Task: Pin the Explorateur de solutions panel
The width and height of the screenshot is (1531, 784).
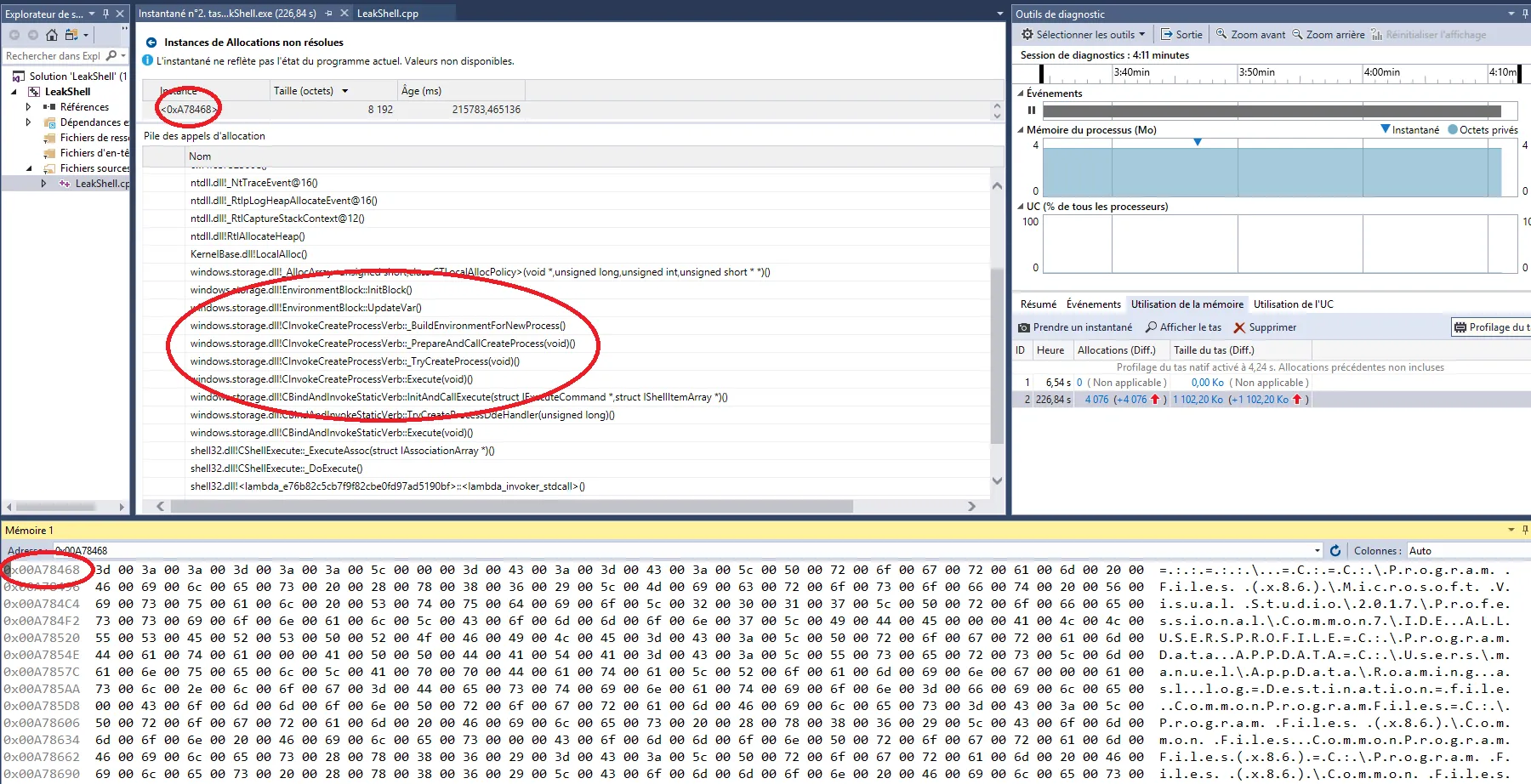Action: coord(105,14)
